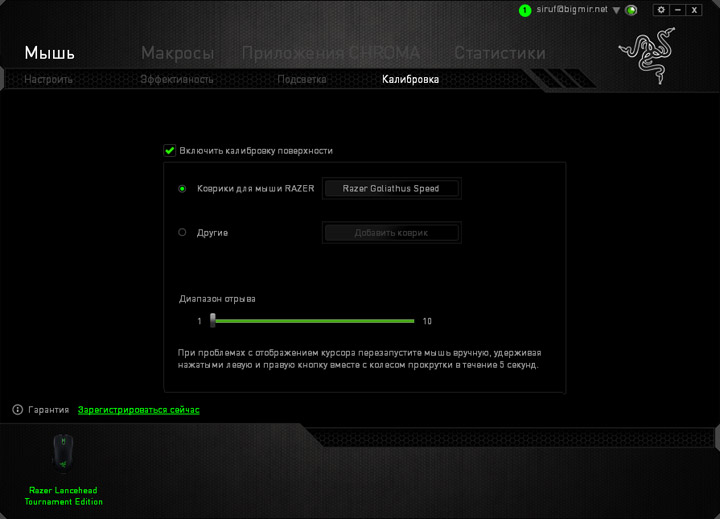The image size is (720, 519).
Task: Click the green online status icon
Action: coord(631,10)
